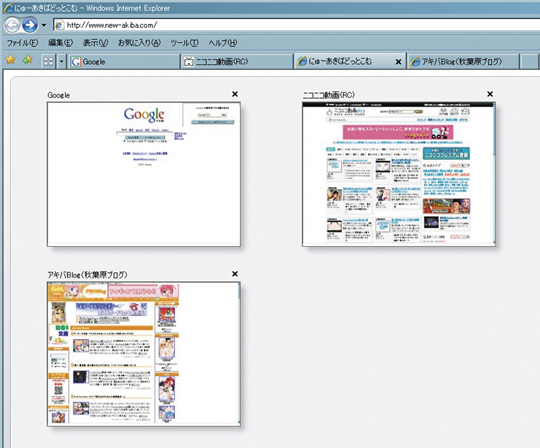This screenshot has height=448, width=540.
Task: Toggle the Quick Tabs grid button
Action: pyautogui.click(x=48, y=62)
